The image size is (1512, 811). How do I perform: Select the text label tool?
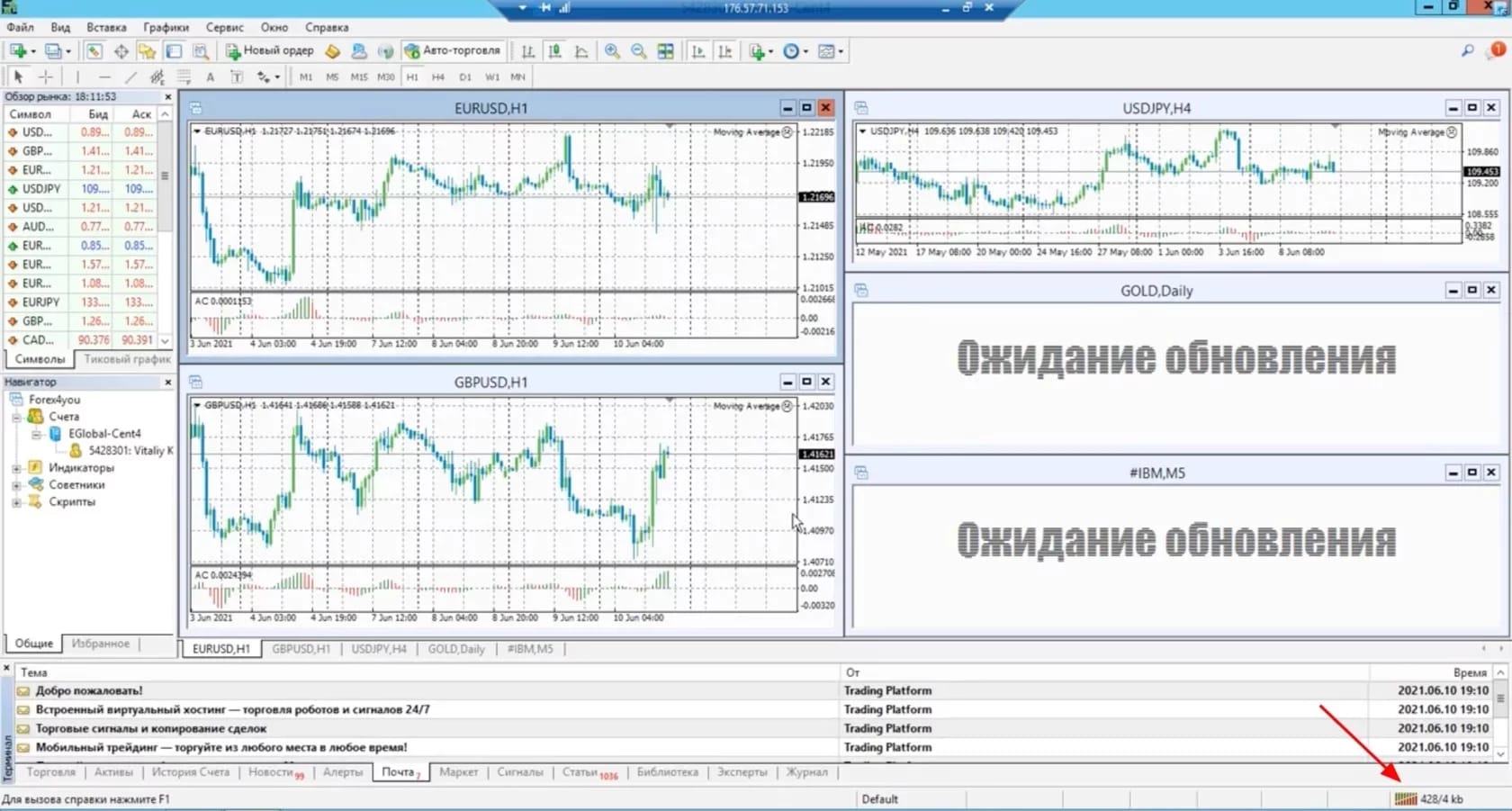pos(237,77)
